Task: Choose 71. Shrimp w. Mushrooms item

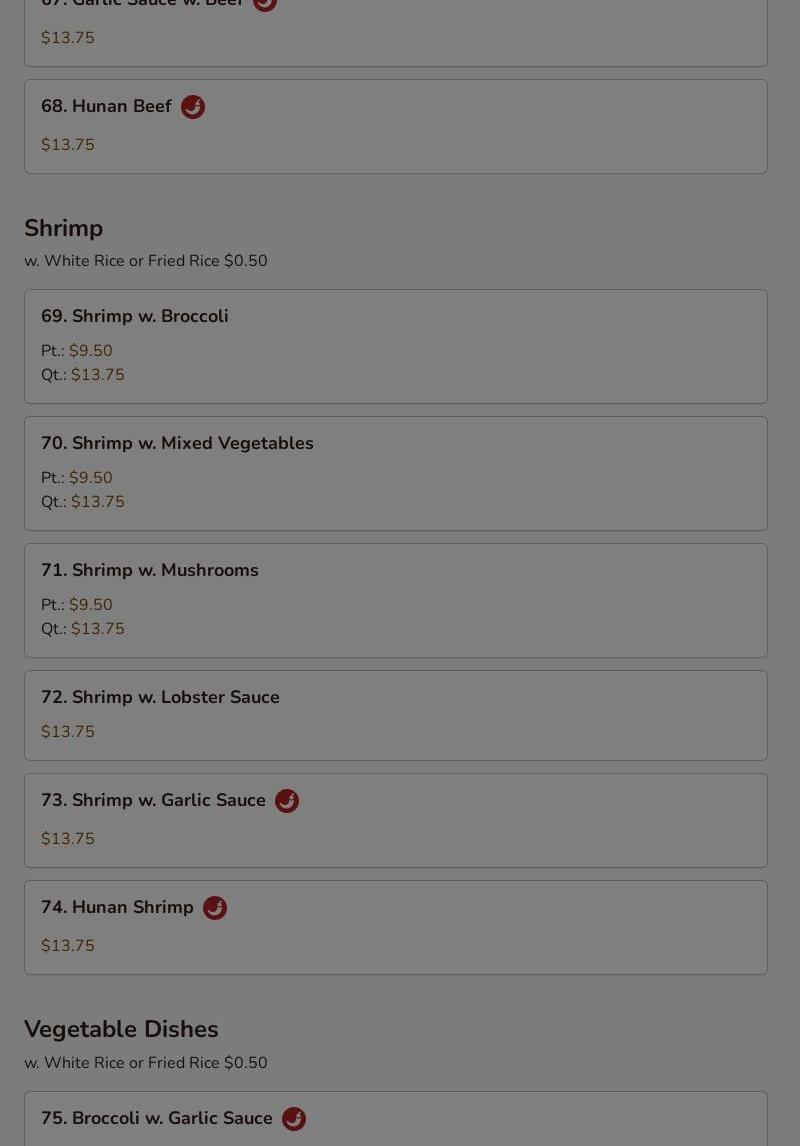Action: point(396,600)
